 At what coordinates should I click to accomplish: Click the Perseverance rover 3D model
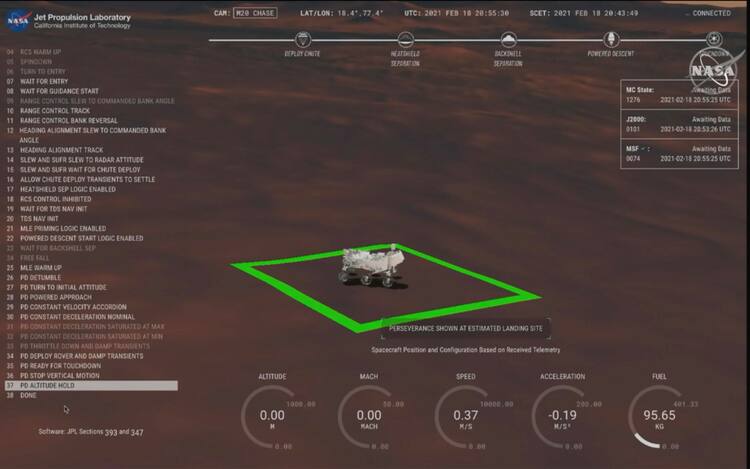pos(372,265)
